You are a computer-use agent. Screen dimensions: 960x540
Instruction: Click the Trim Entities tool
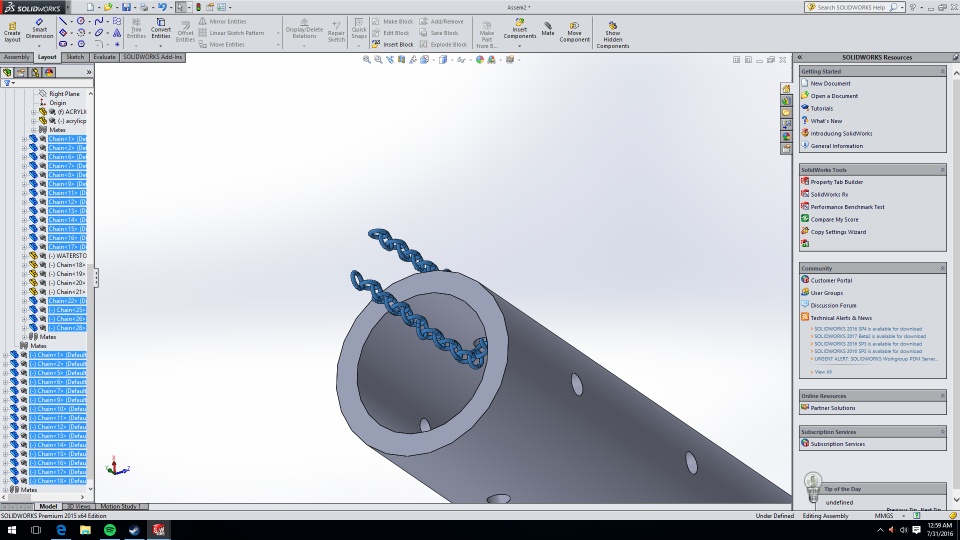tap(136, 29)
